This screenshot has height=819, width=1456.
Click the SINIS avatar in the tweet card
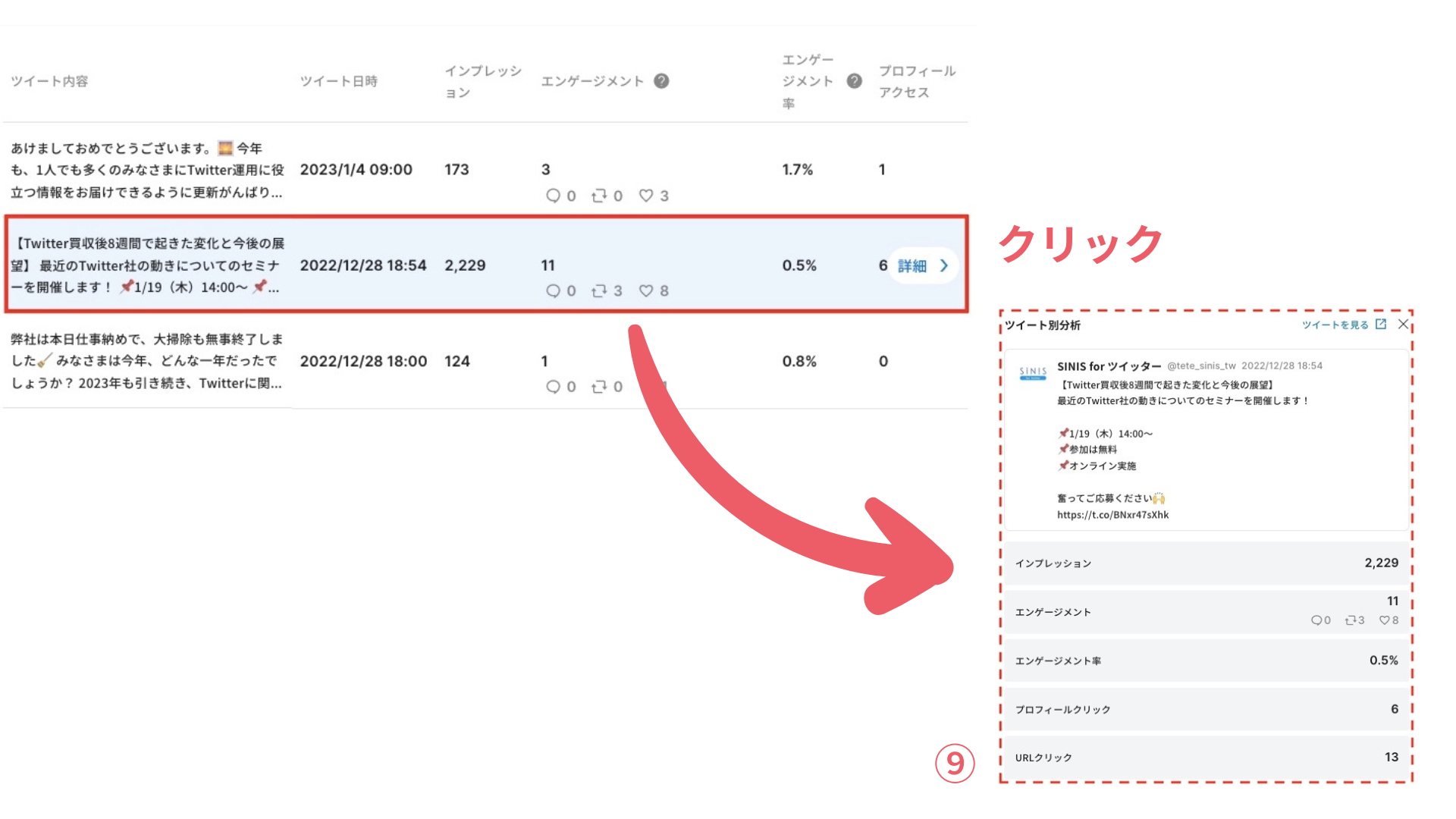coord(1033,372)
